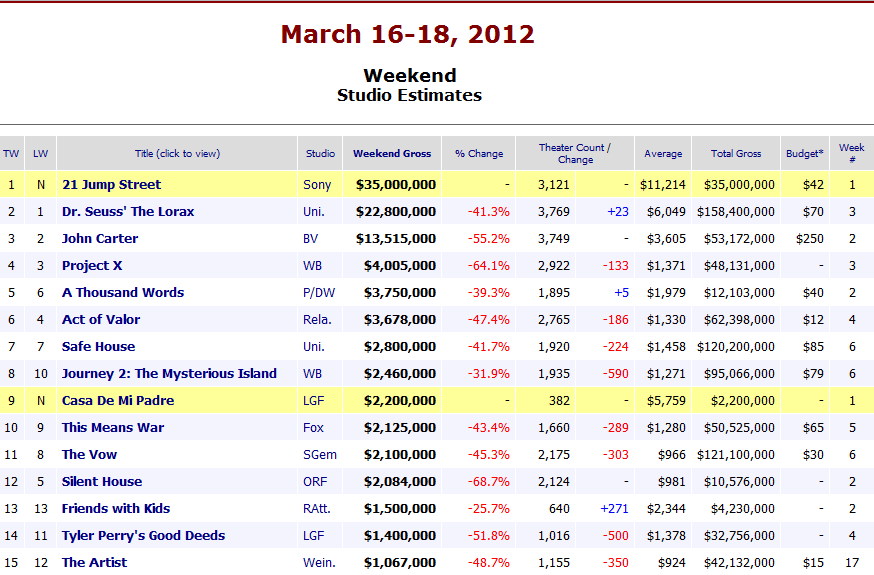This screenshot has height=575, width=874.
Task: Open A Thousand Words movie page
Action: point(123,293)
